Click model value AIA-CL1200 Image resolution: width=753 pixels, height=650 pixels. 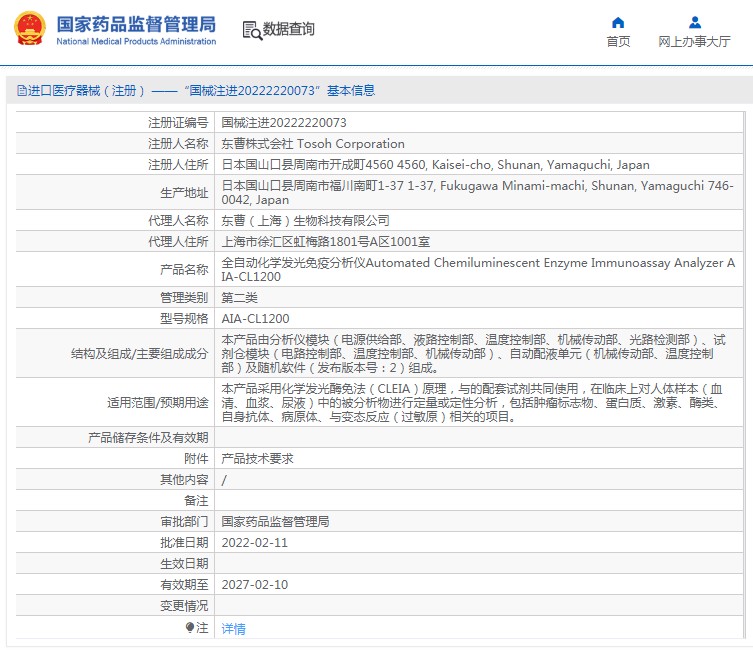(255, 319)
